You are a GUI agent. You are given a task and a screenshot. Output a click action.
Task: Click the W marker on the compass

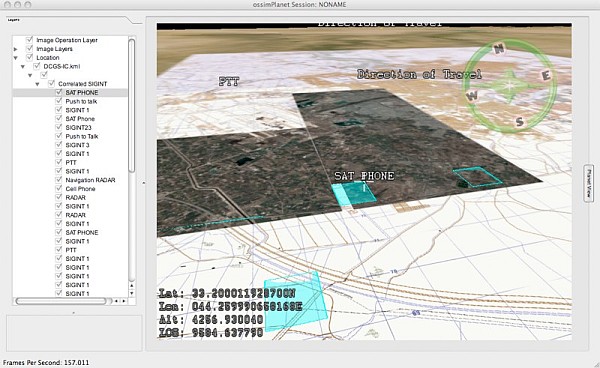(472, 95)
